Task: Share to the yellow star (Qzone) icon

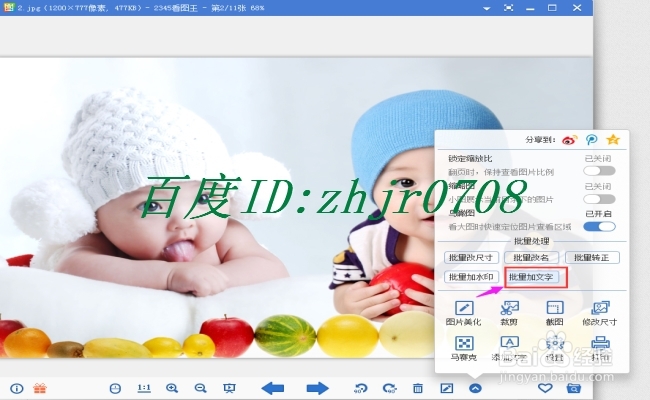Action: (613, 140)
